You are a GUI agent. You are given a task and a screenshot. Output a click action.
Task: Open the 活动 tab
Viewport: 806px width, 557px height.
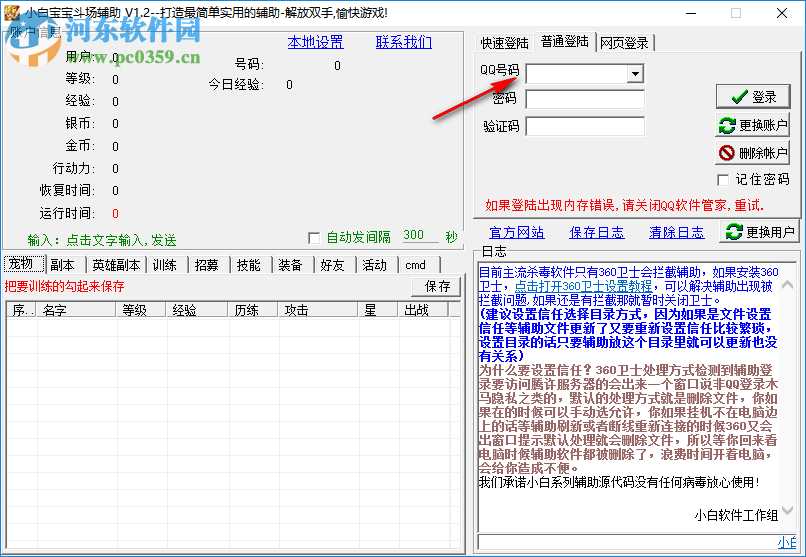click(374, 265)
